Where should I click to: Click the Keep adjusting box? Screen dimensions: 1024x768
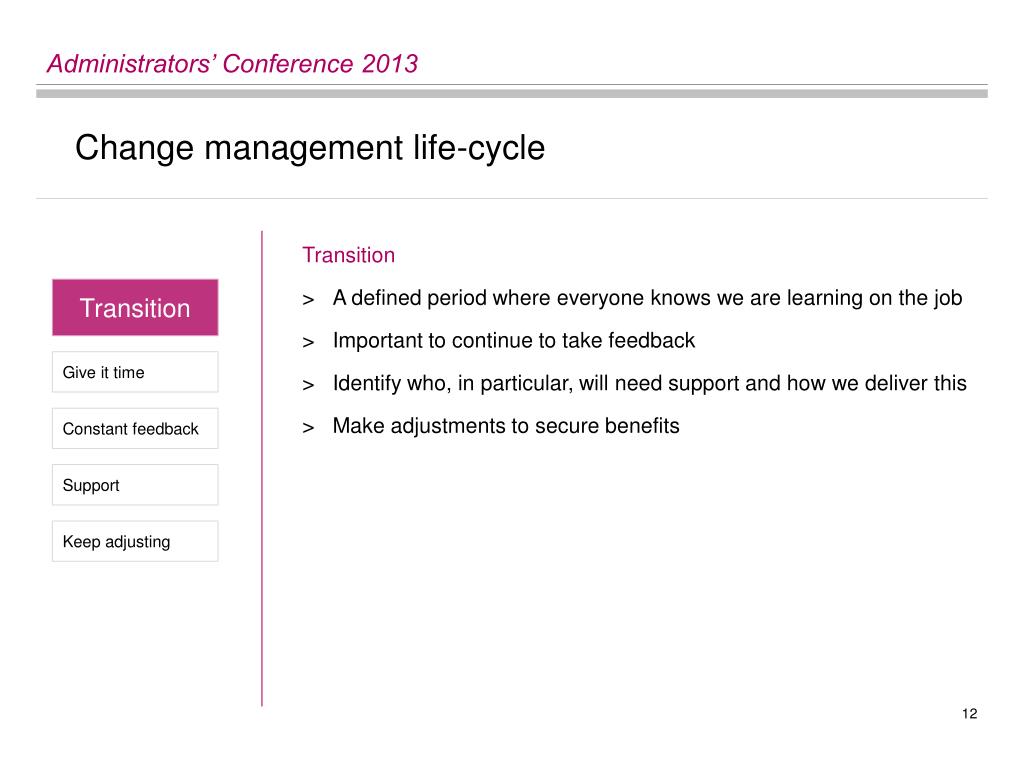click(135, 541)
